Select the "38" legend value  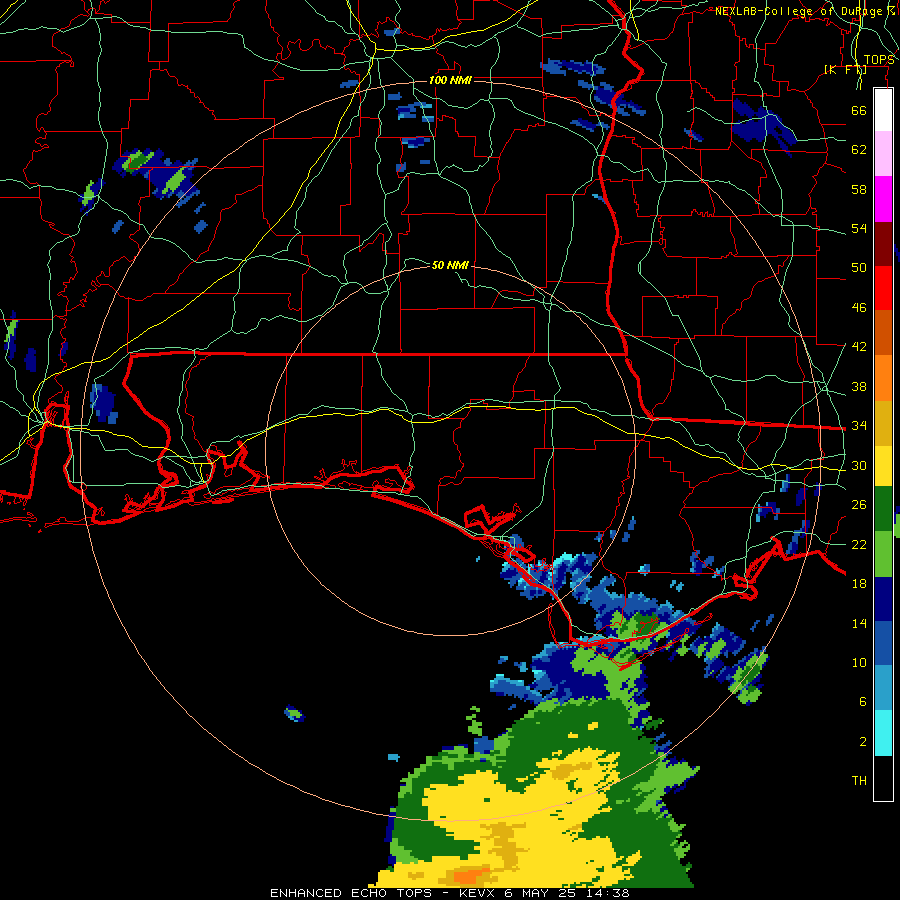tap(859, 386)
